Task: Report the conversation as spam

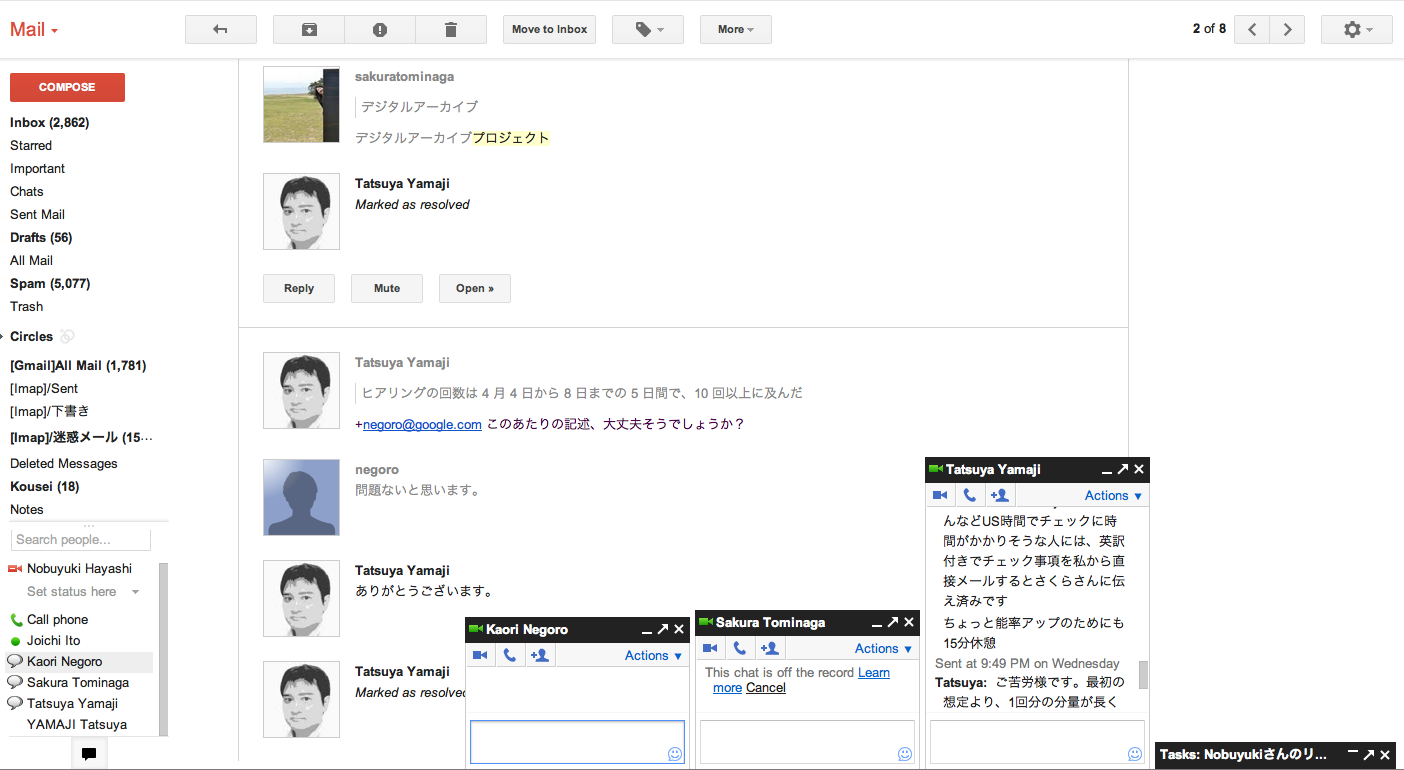Action: click(380, 29)
